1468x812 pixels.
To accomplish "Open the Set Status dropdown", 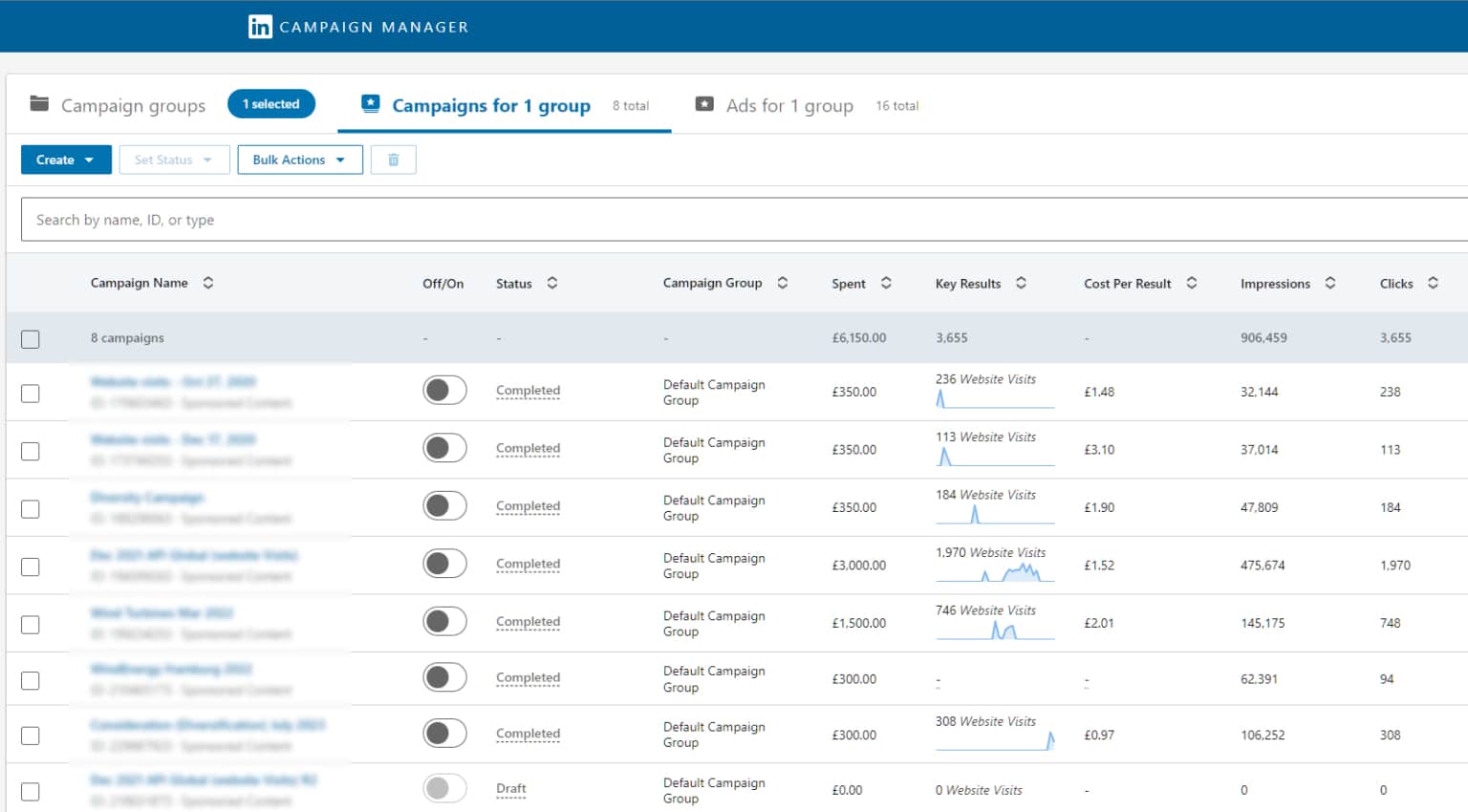I will 174,160.
